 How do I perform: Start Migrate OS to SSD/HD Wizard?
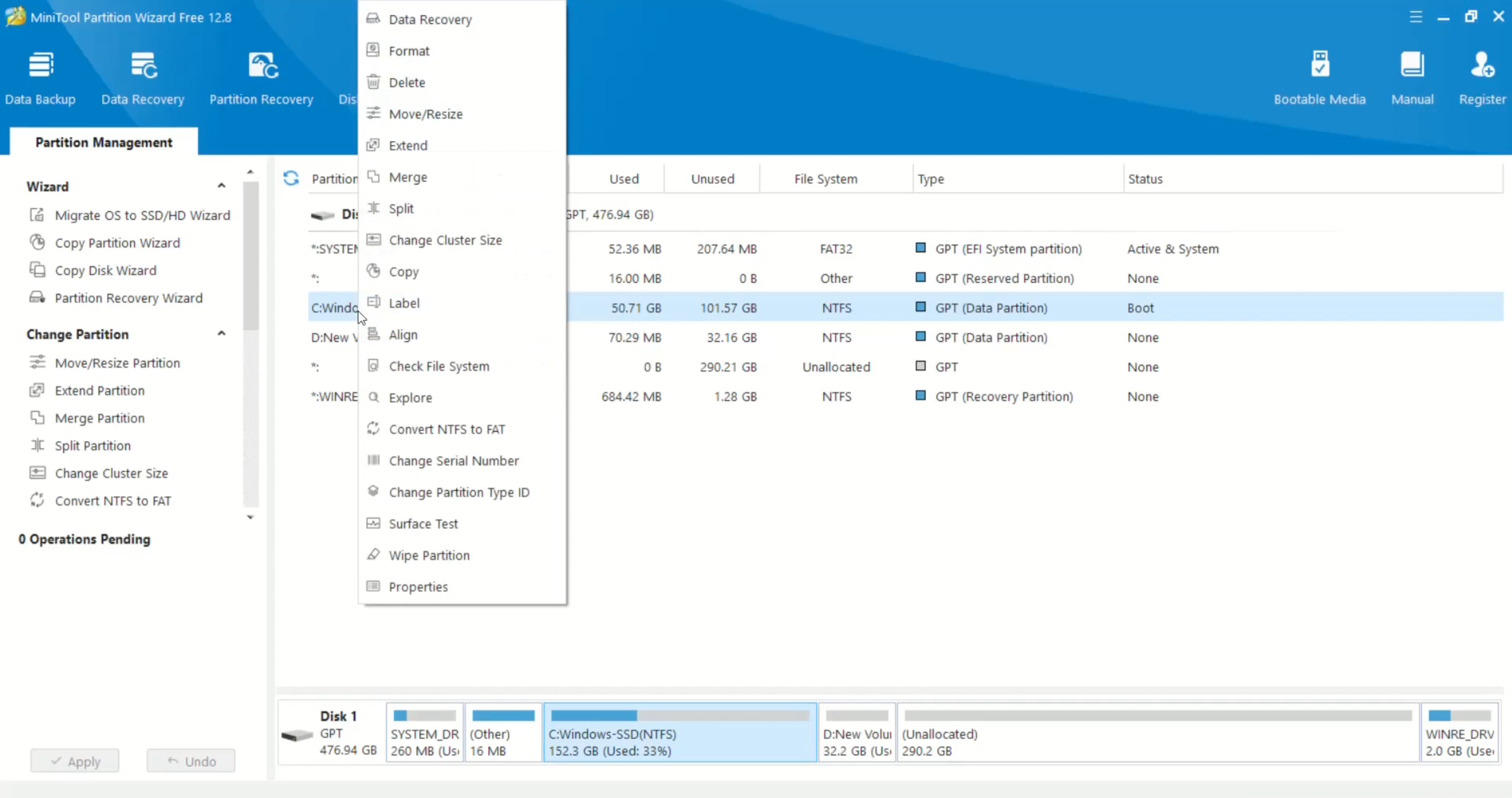pyautogui.click(x=142, y=215)
